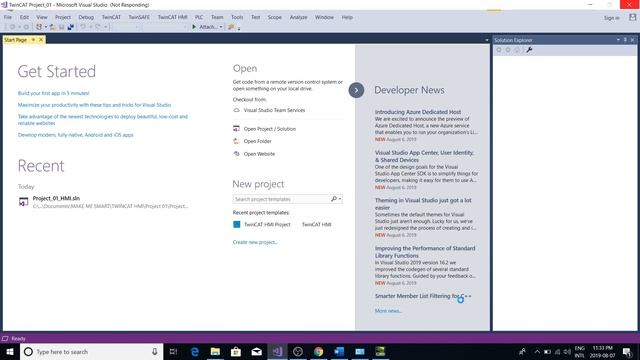The height and width of the screenshot is (360, 640).
Task: Click the account/feedback icon beside Sign in
Action: 632,17
